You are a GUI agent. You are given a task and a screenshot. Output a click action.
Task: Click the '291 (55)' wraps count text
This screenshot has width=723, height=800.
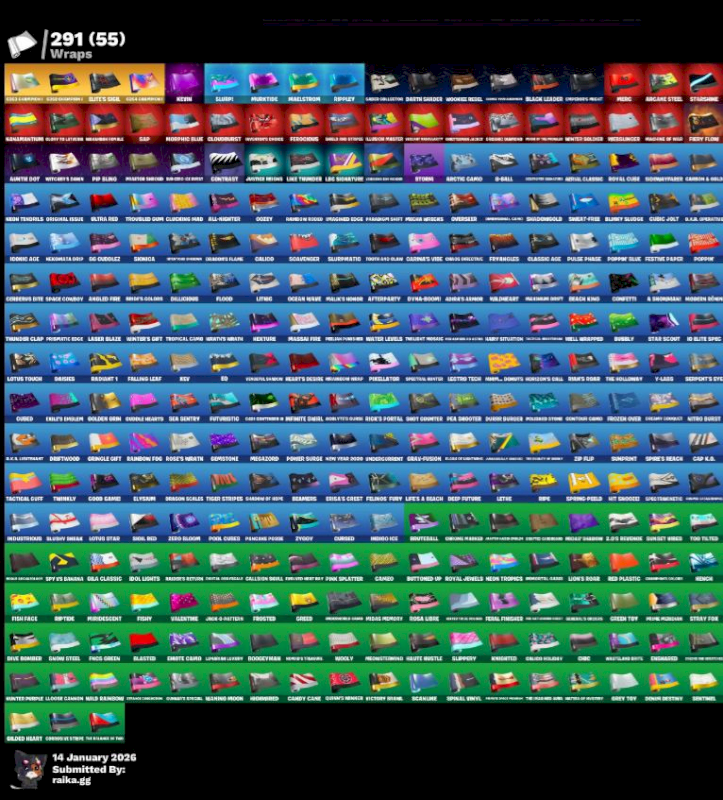click(87, 39)
